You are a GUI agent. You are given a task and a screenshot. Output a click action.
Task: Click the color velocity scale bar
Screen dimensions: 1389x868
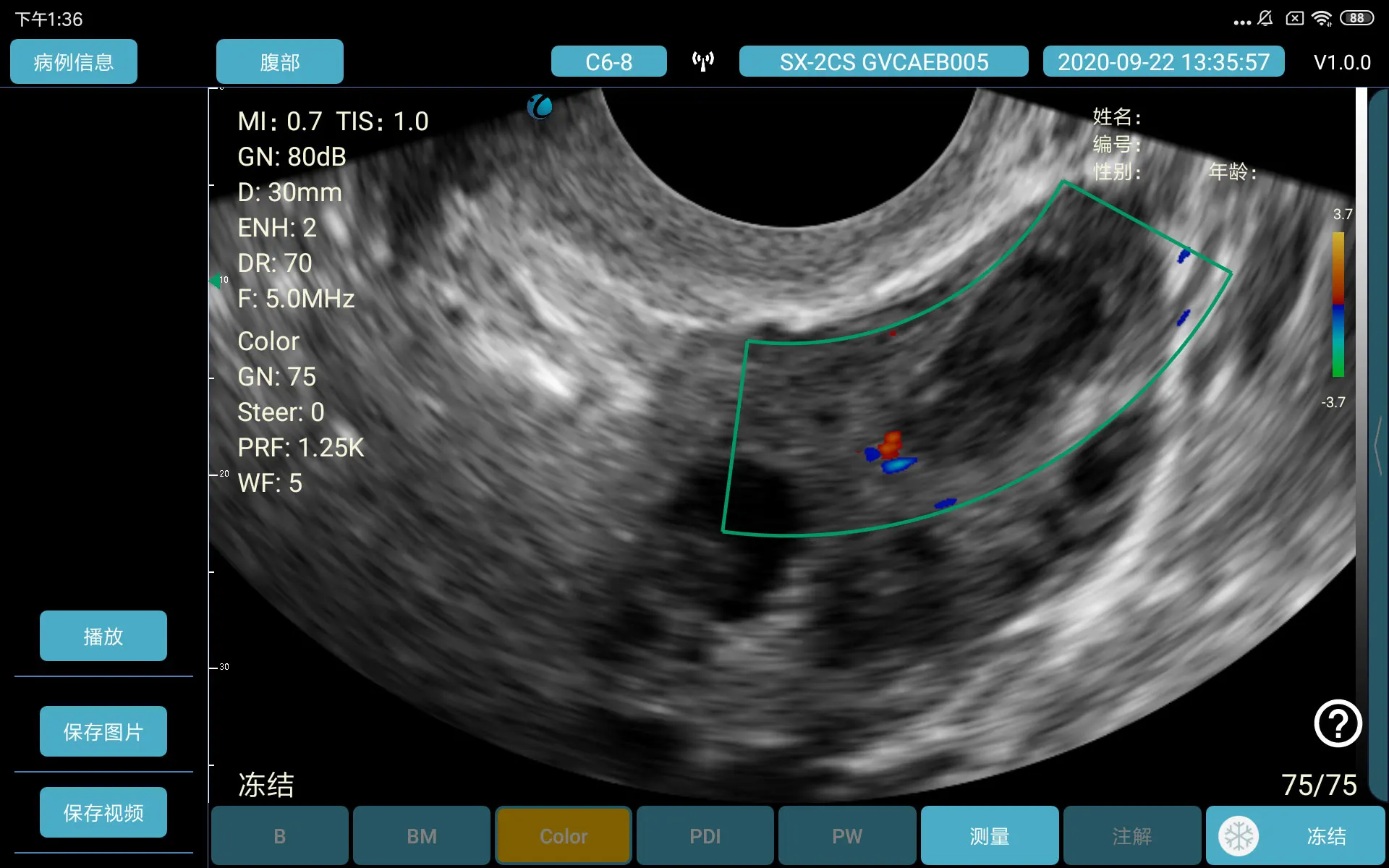coord(1338,304)
